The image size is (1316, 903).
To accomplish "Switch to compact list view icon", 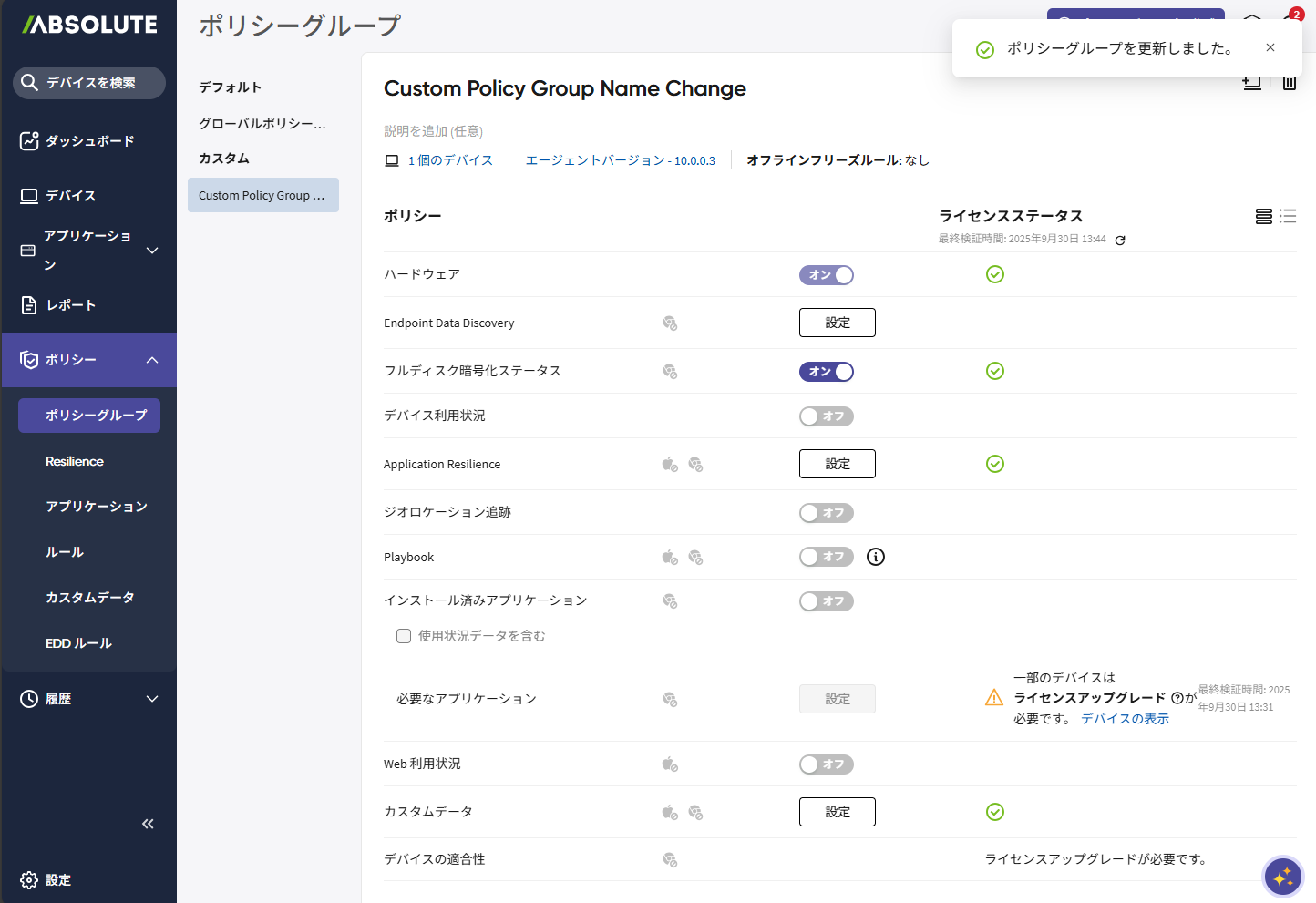I will pos(1288,216).
